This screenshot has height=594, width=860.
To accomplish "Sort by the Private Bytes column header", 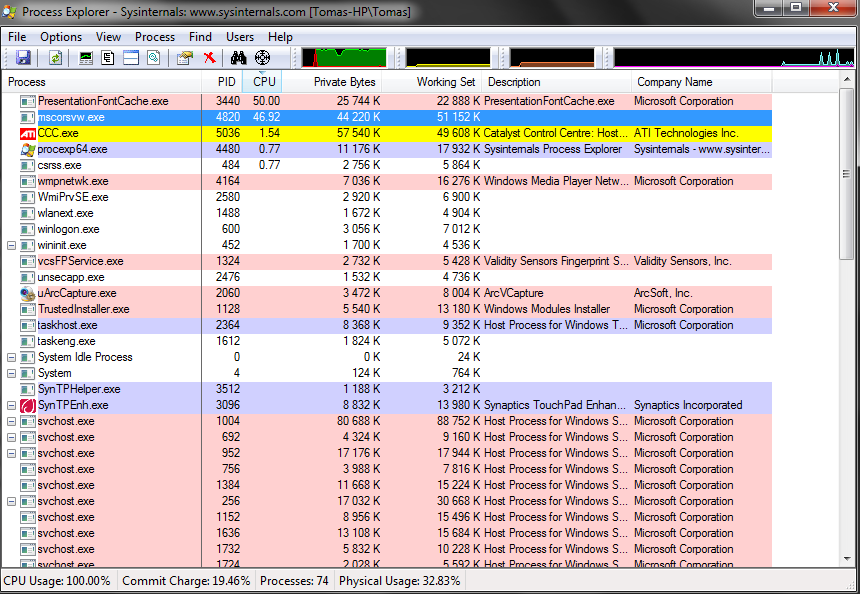I will [x=332, y=82].
